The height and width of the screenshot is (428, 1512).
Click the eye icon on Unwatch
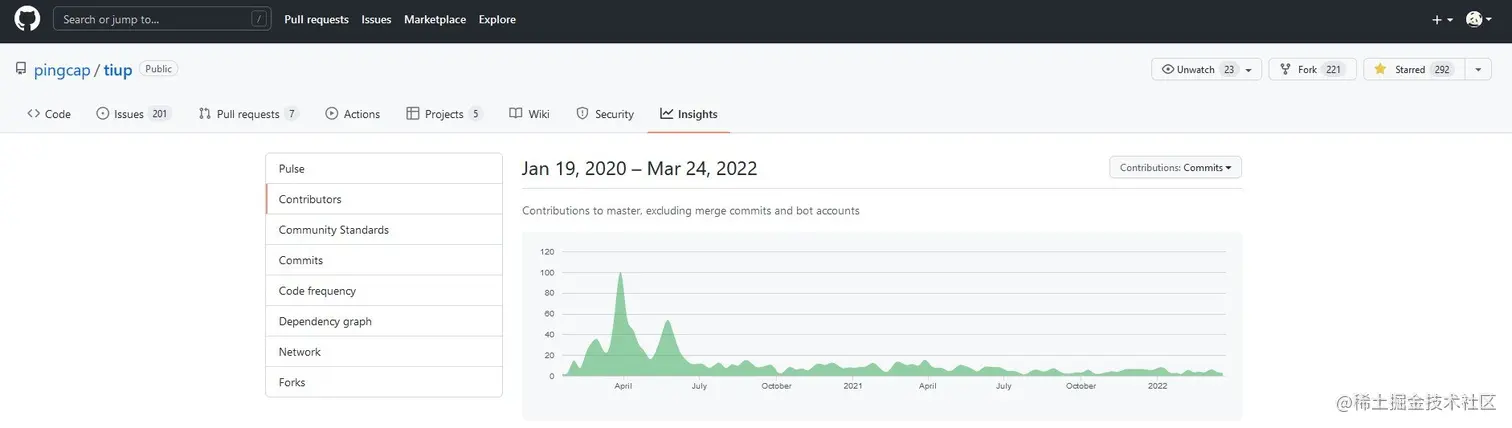[1168, 69]
